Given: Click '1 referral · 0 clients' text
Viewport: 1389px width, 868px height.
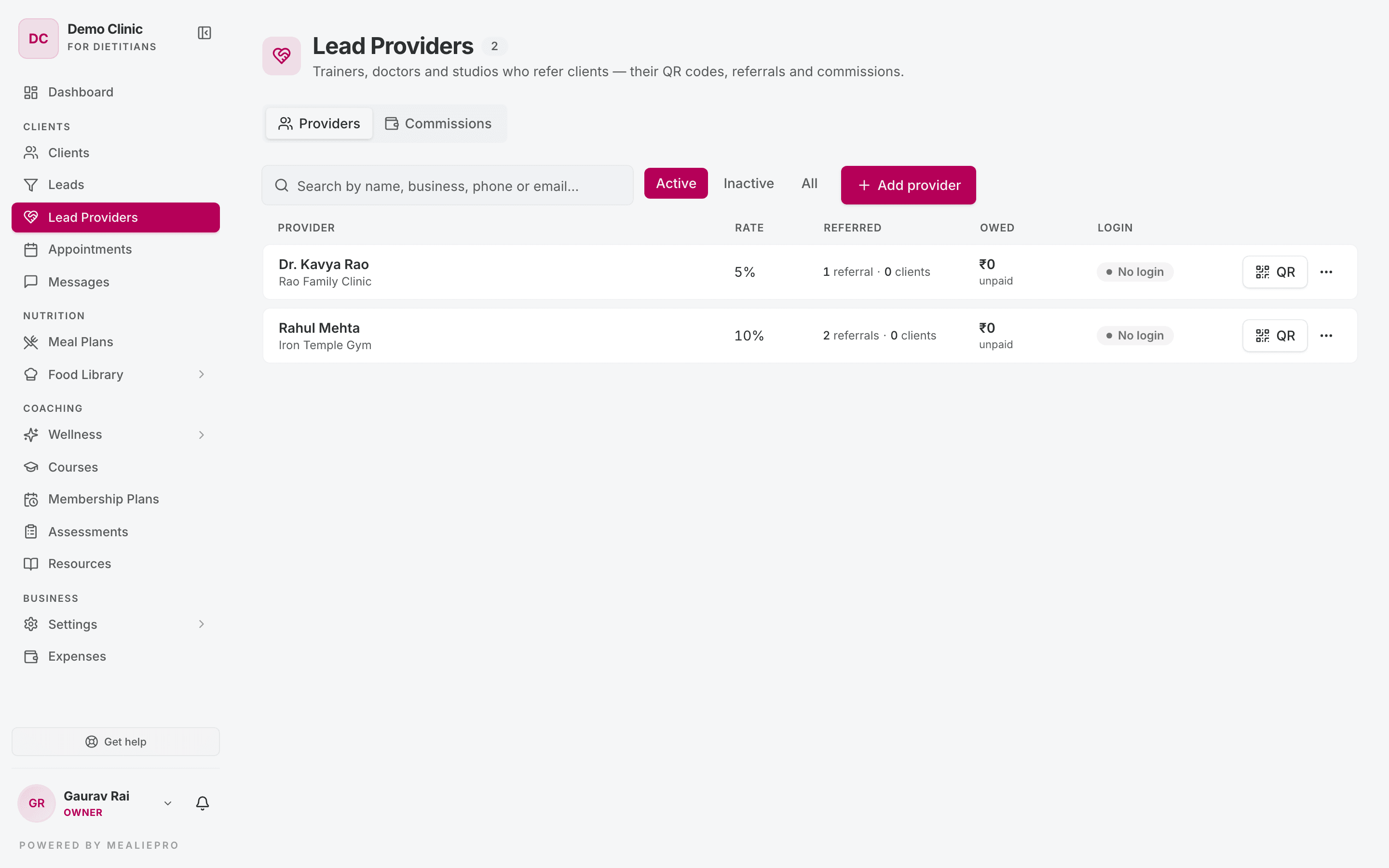Looking at the screenshot, I should 876,272.
